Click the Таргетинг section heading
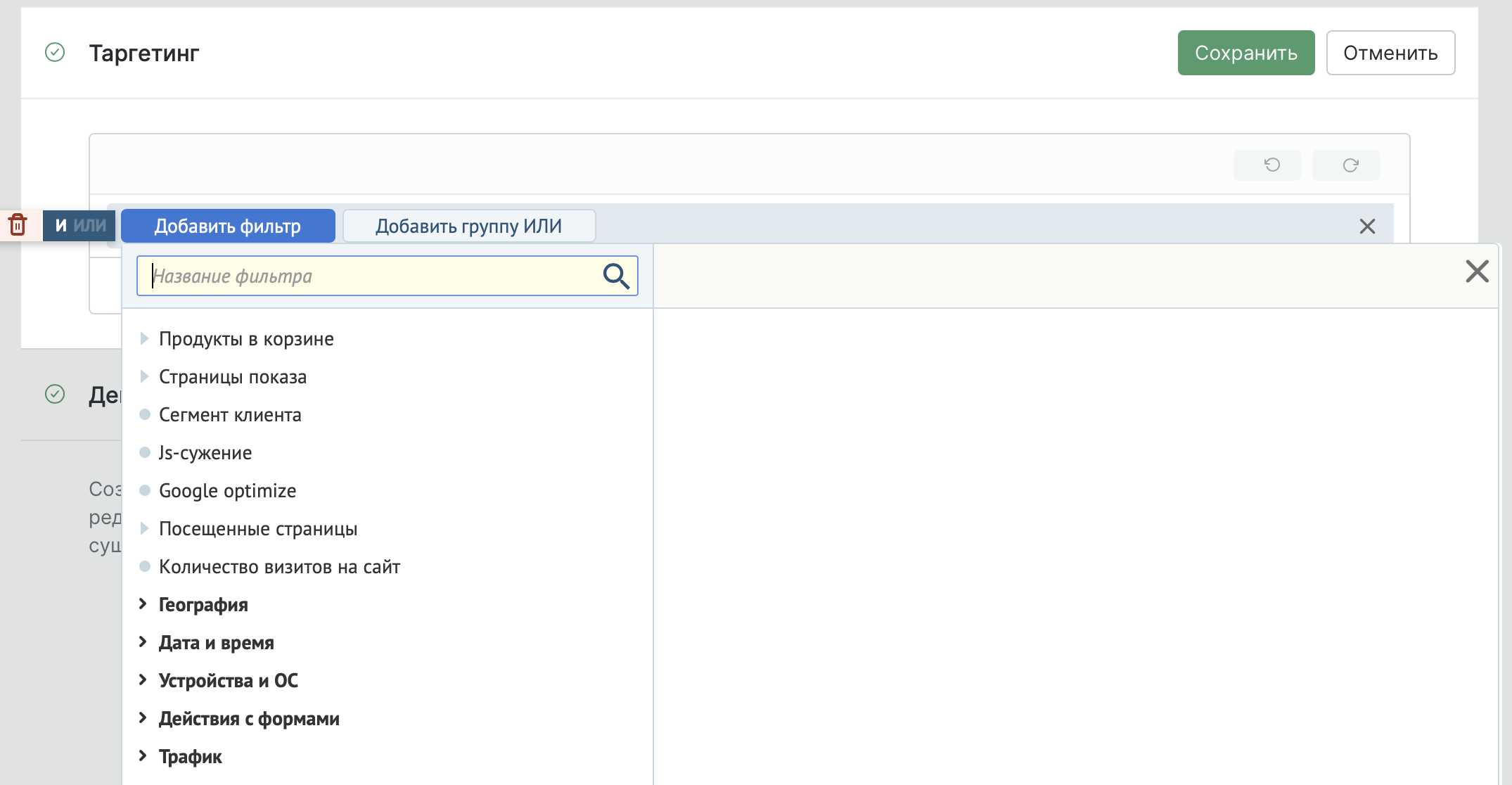This screenshot has width=1512, height=785. [144, 53]
